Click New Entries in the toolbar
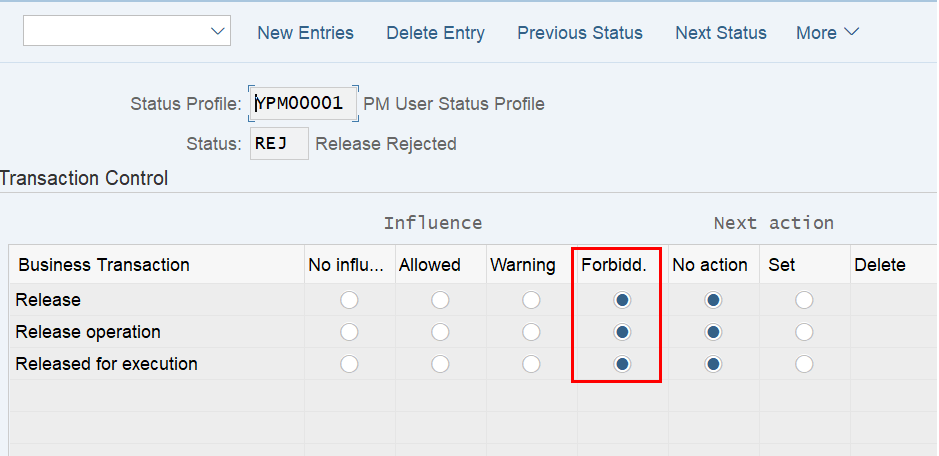The width and height of the screenshot is (939, 456). [305, 32]
